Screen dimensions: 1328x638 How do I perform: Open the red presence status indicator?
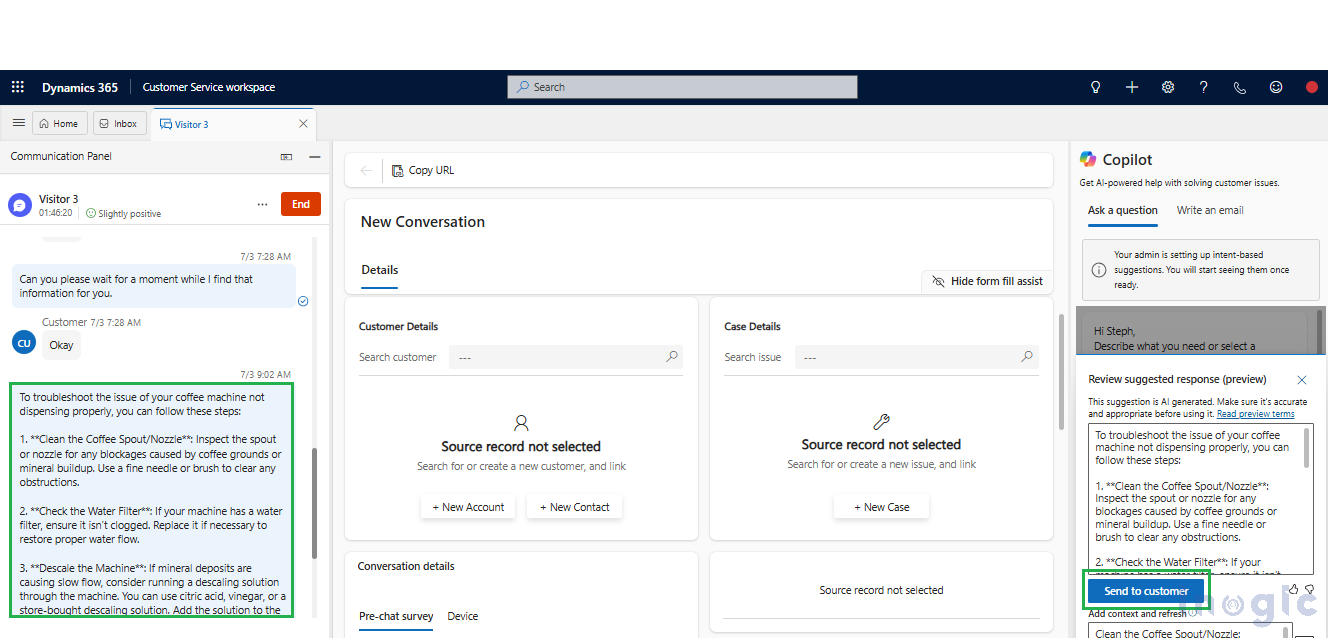tap(1312, 87)
